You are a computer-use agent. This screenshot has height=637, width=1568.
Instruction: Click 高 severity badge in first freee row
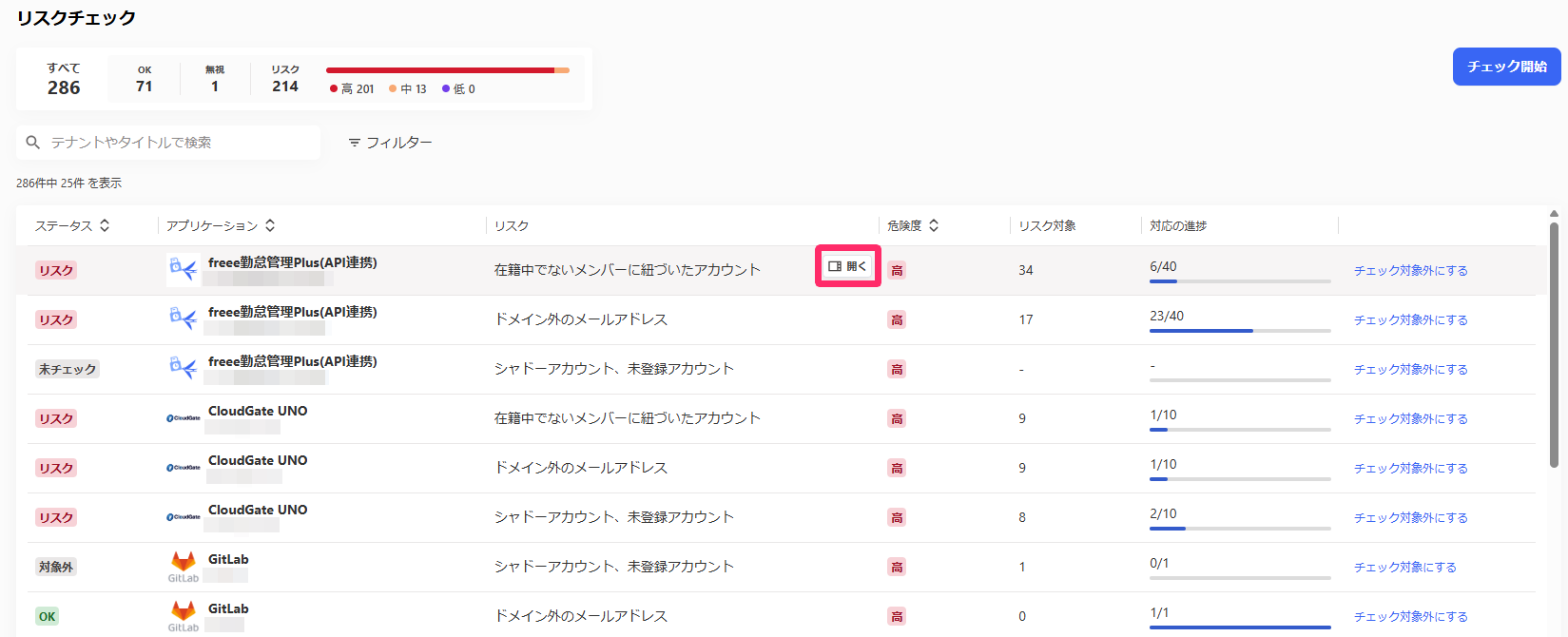(897, 270)
